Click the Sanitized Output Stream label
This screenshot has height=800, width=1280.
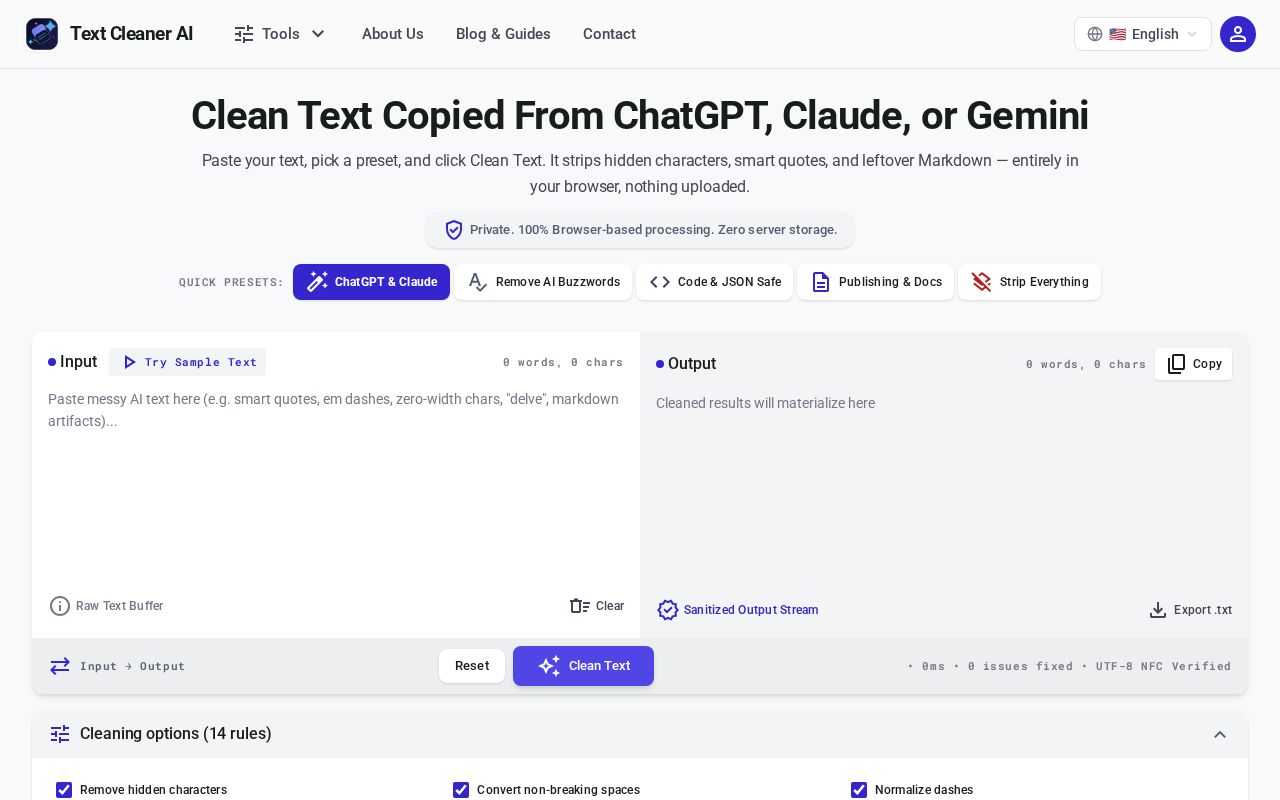(751, 610)
